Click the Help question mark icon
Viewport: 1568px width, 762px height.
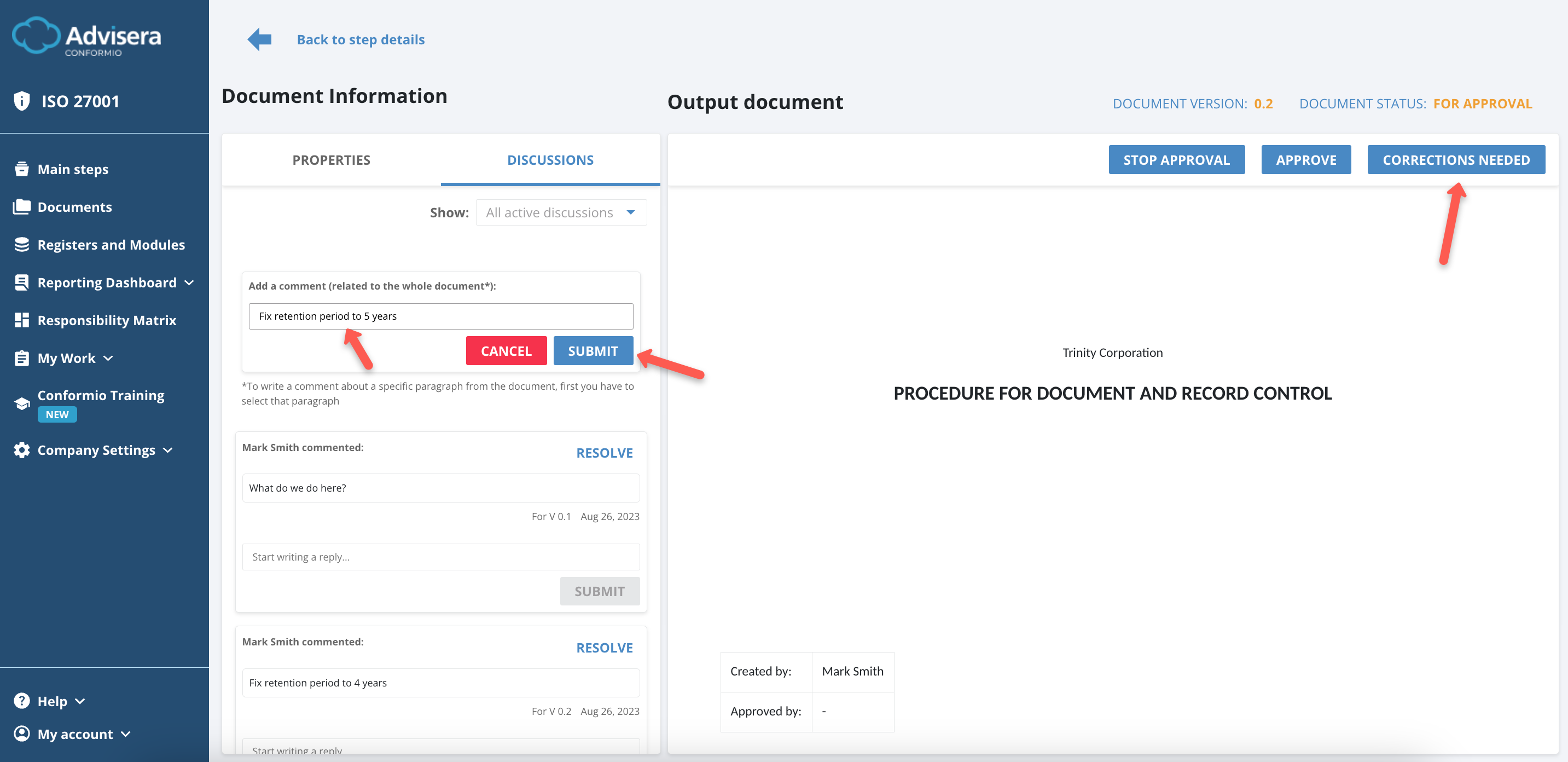pyautogui.click(x=22, y=701)
